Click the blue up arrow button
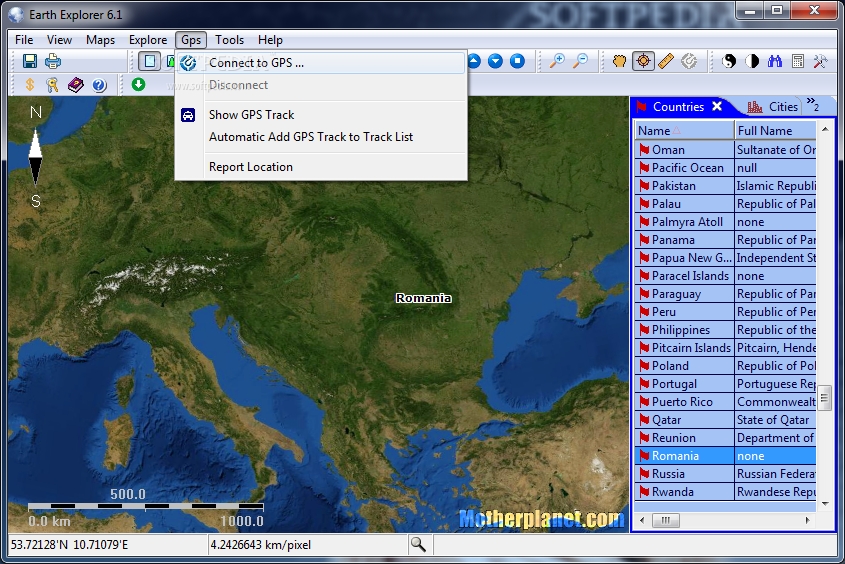The image size is (845, 564). coord(474,61)
